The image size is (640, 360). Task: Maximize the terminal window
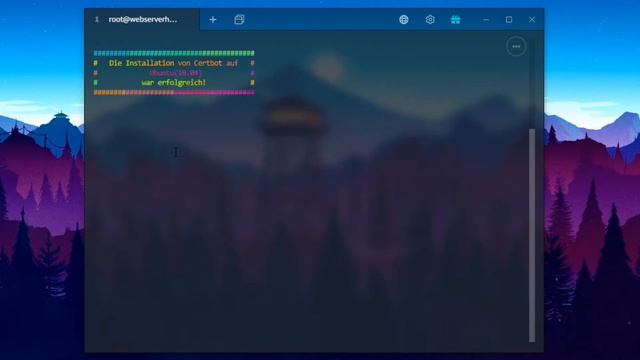(x=509, y=20)
